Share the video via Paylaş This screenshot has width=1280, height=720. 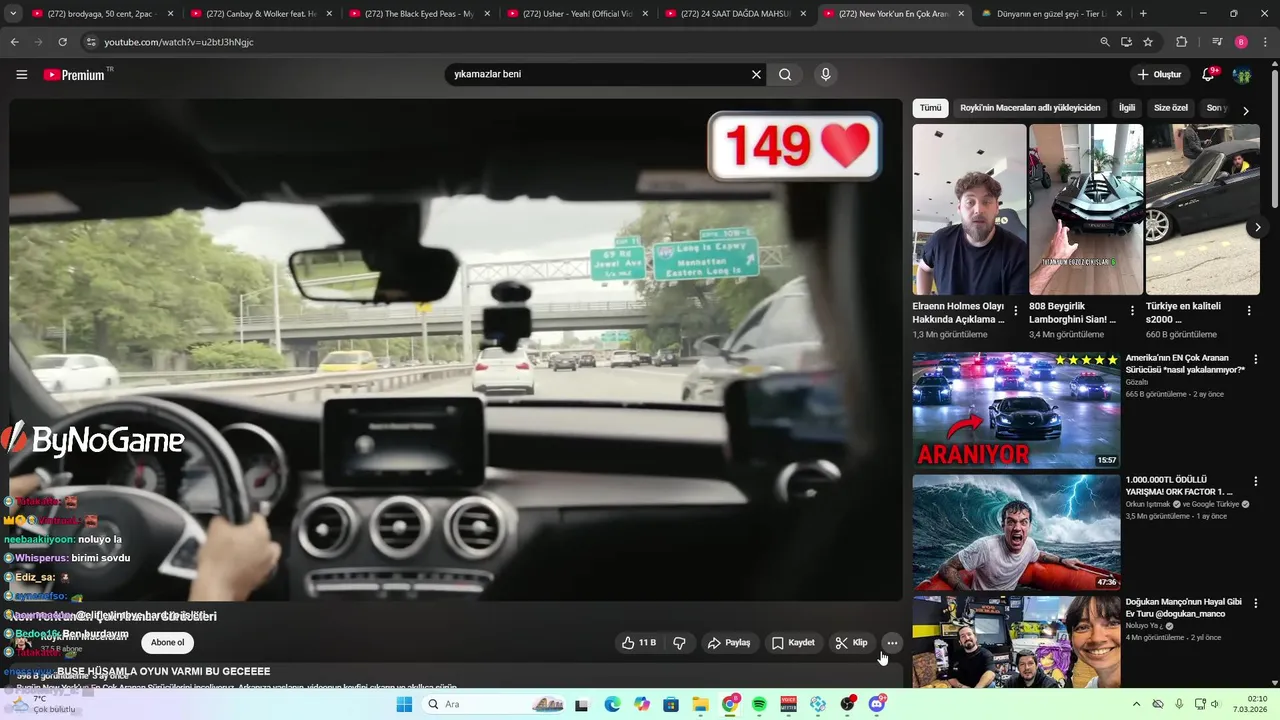[729, 643]
